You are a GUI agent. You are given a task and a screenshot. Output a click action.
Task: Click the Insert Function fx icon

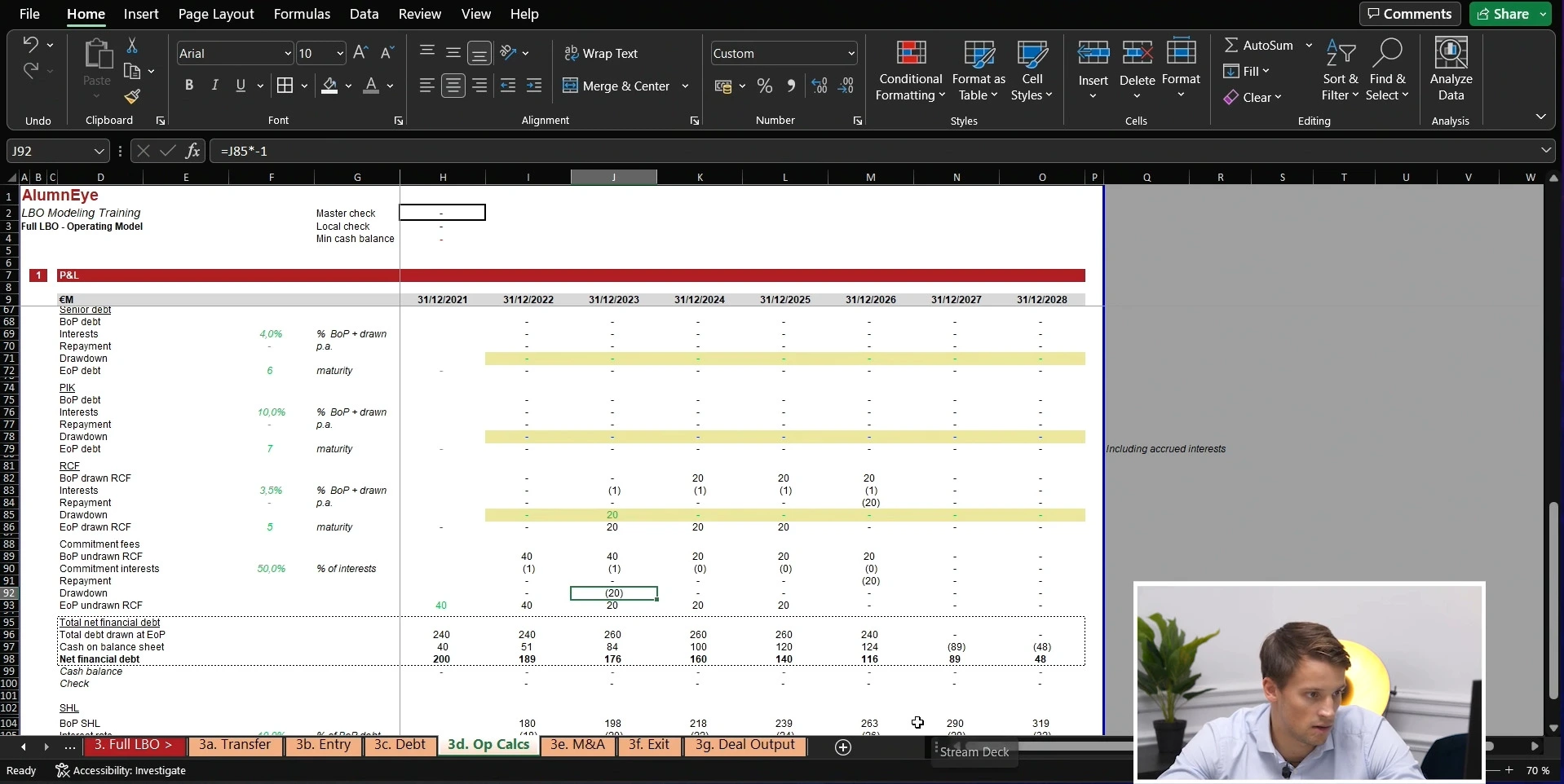click(x=192, y=151)
